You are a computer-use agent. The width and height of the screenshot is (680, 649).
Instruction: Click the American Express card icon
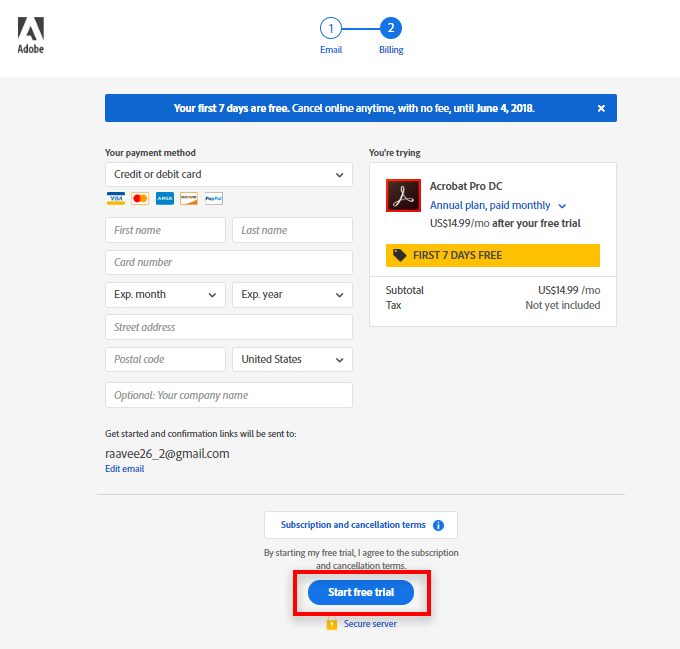pyautogui.click(x=165, y=199)
